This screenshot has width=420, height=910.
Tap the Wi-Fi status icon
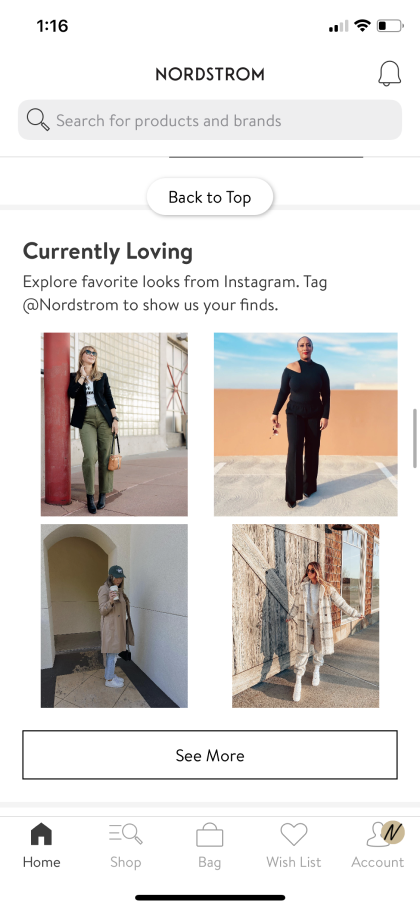[x=363, y=26]
